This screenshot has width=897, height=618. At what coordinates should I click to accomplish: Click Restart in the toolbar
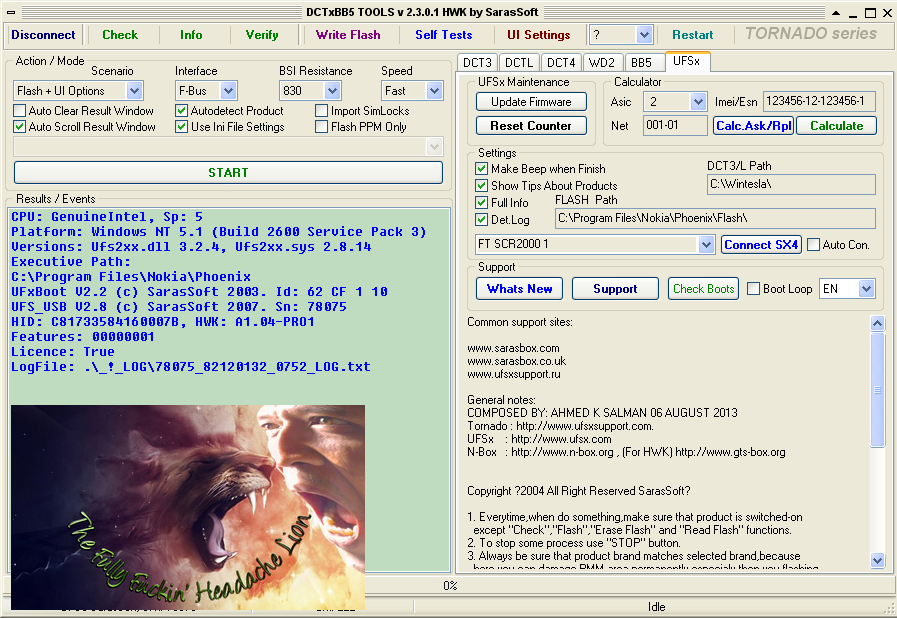[x=693, y=35]
